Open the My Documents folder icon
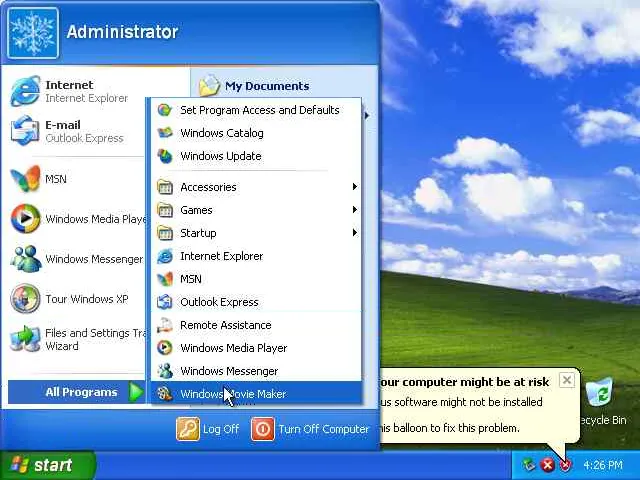Screen dimensions: 640x480 pyautogui.click(x=209, y=85)
